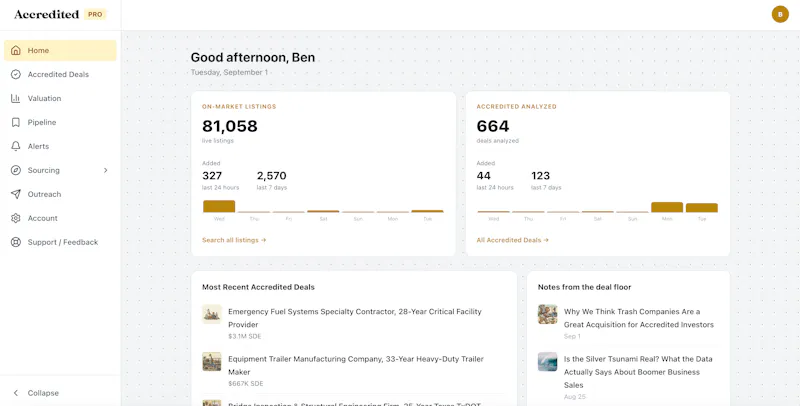Click the Equipment Trailer deal thumbnail
This screenshot has width=800, height=406.
click(212, 362)
